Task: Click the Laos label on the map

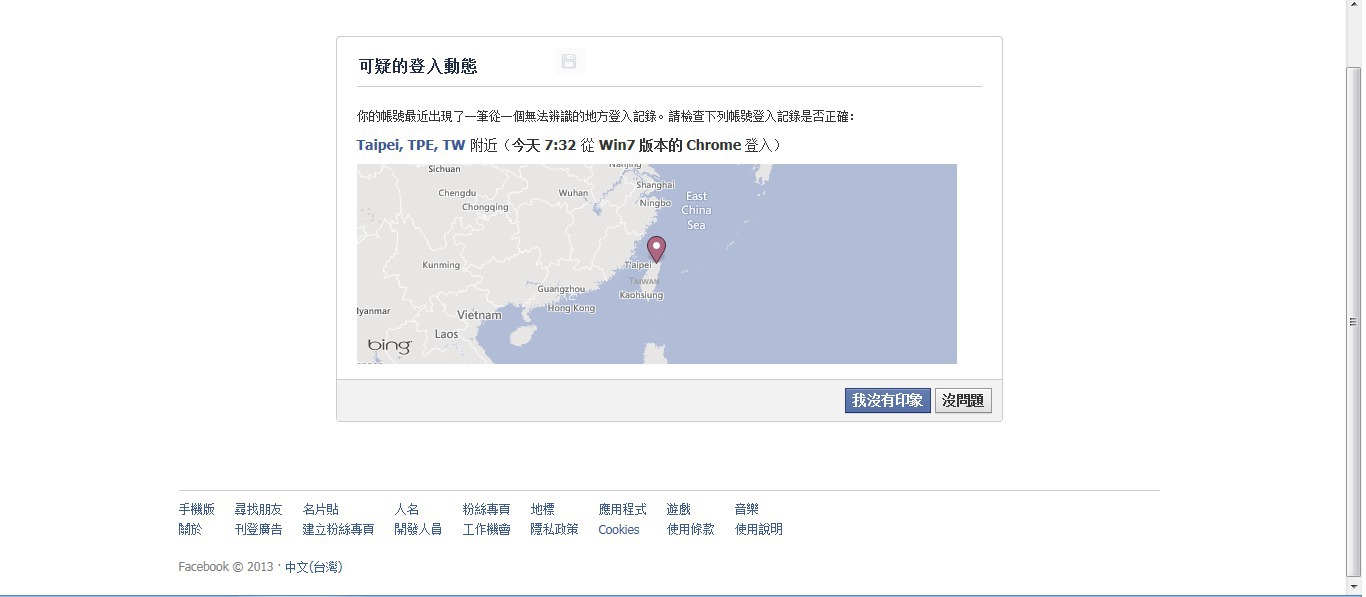Action: [x=447, y=334]
